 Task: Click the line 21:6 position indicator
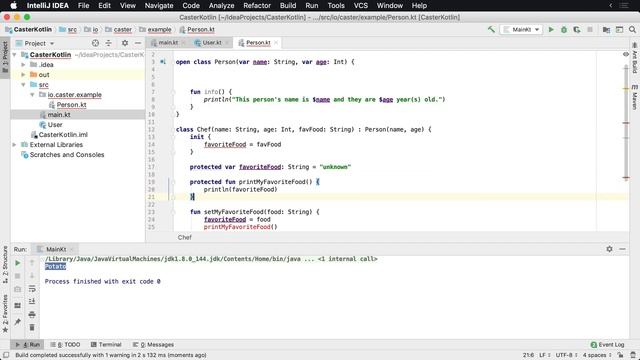(x=528, y=355)
